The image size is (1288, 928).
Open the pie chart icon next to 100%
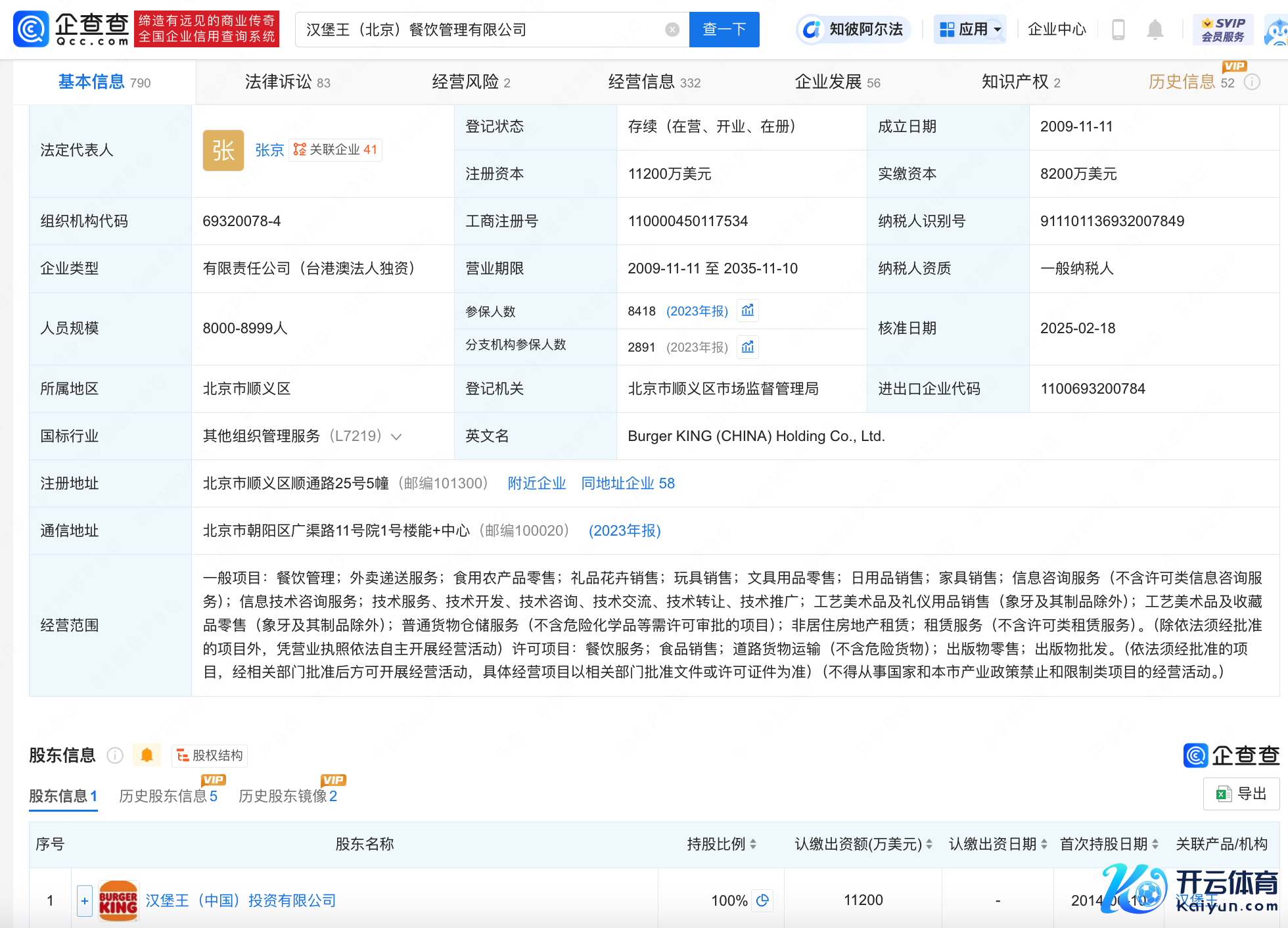pos(762,900)
